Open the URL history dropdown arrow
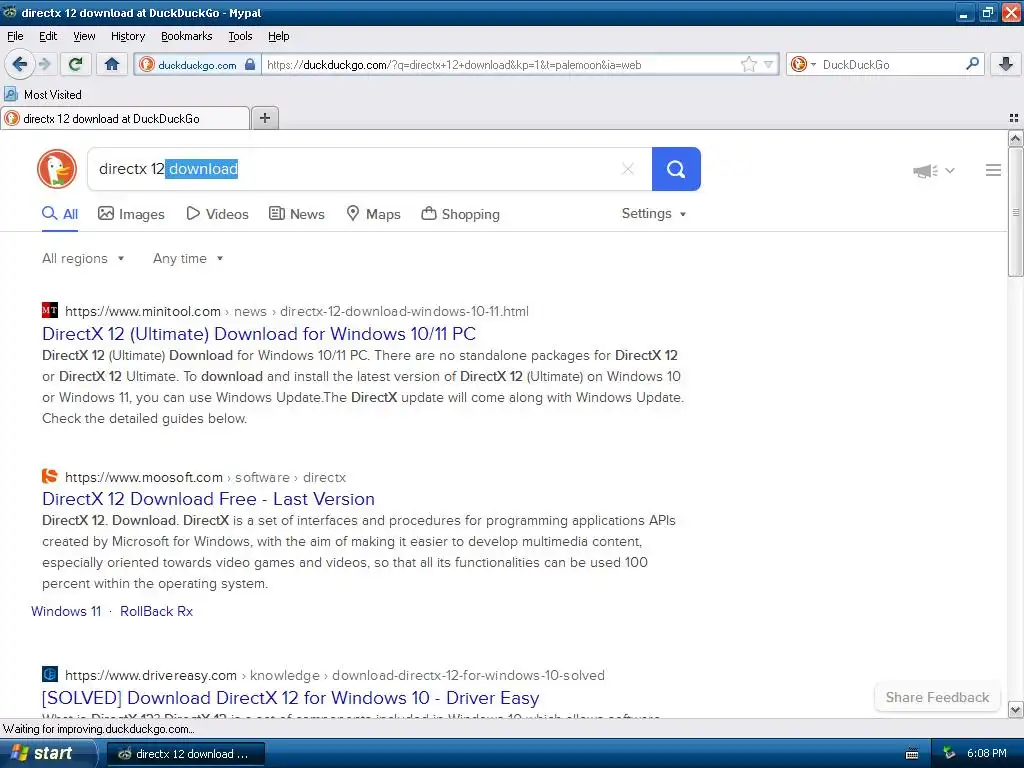 coord(769,64)
